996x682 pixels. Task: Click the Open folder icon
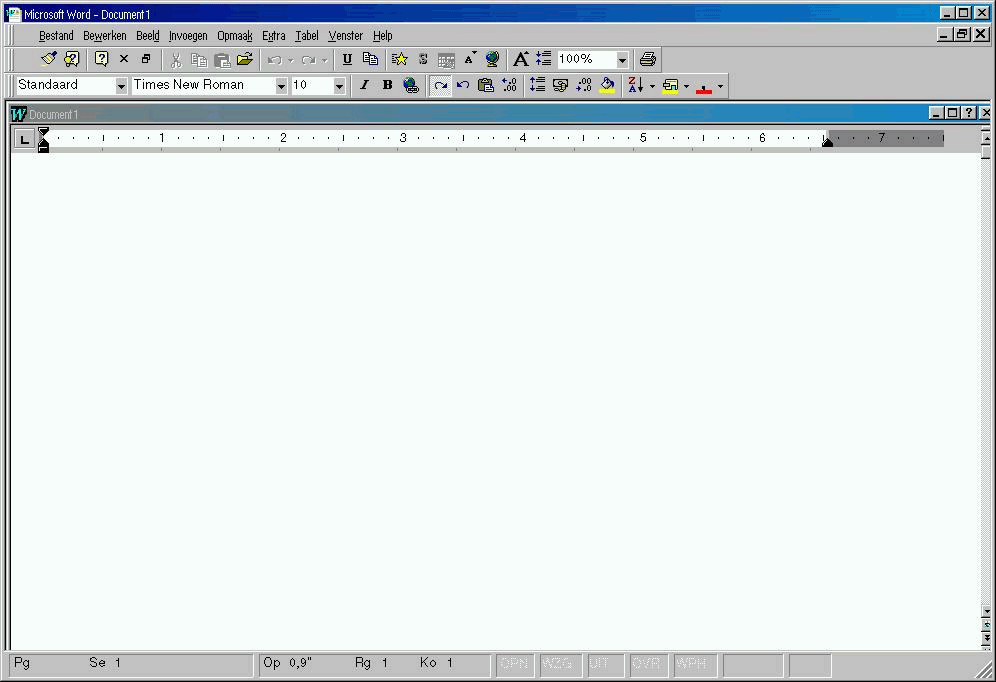coord(245,60)
